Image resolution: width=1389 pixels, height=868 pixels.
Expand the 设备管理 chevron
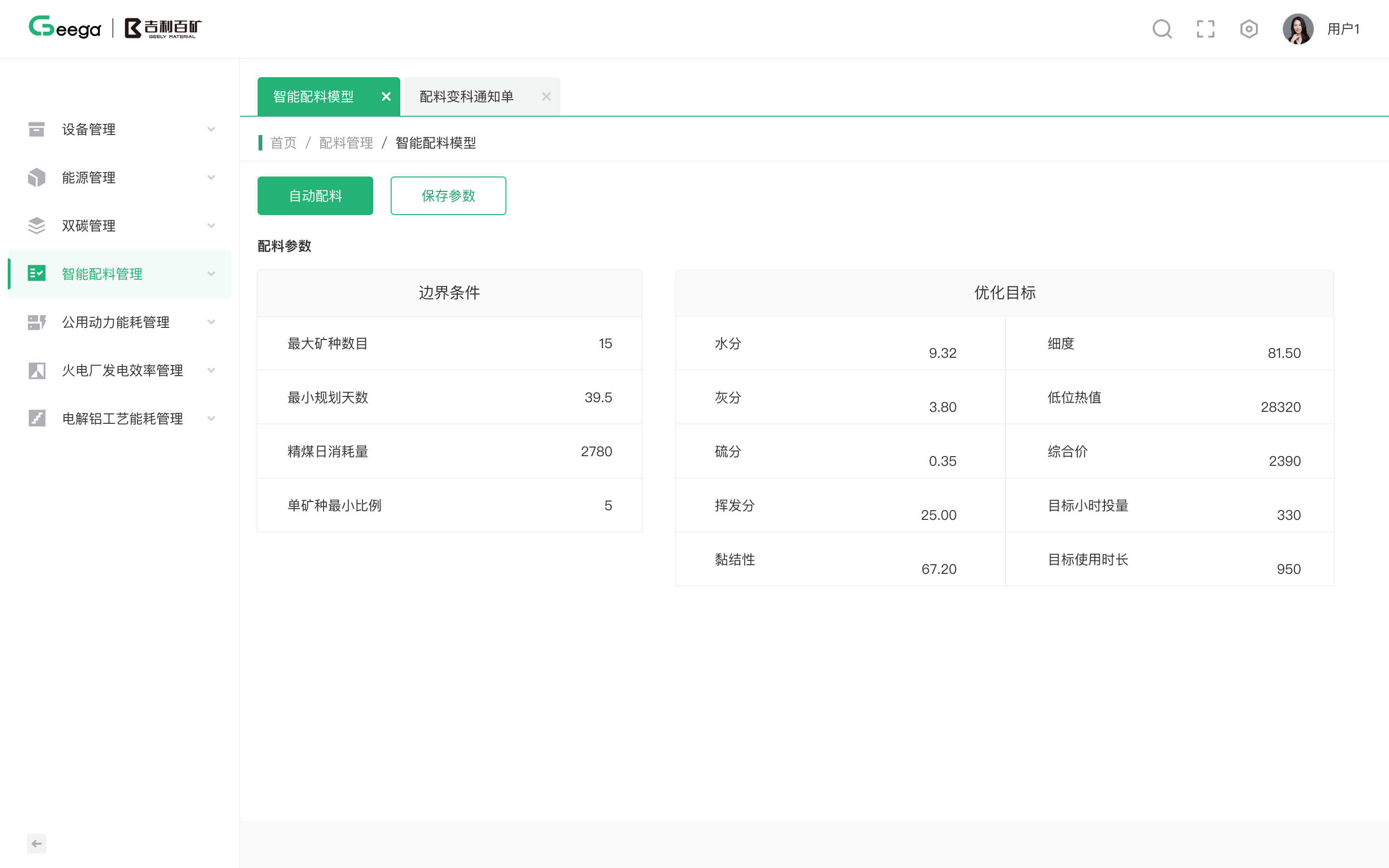click(x=211, y=129)
